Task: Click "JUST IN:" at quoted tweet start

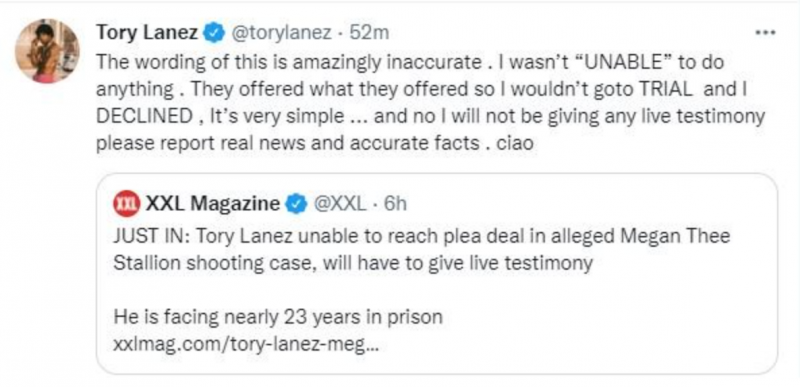Action: pos(151,237)
